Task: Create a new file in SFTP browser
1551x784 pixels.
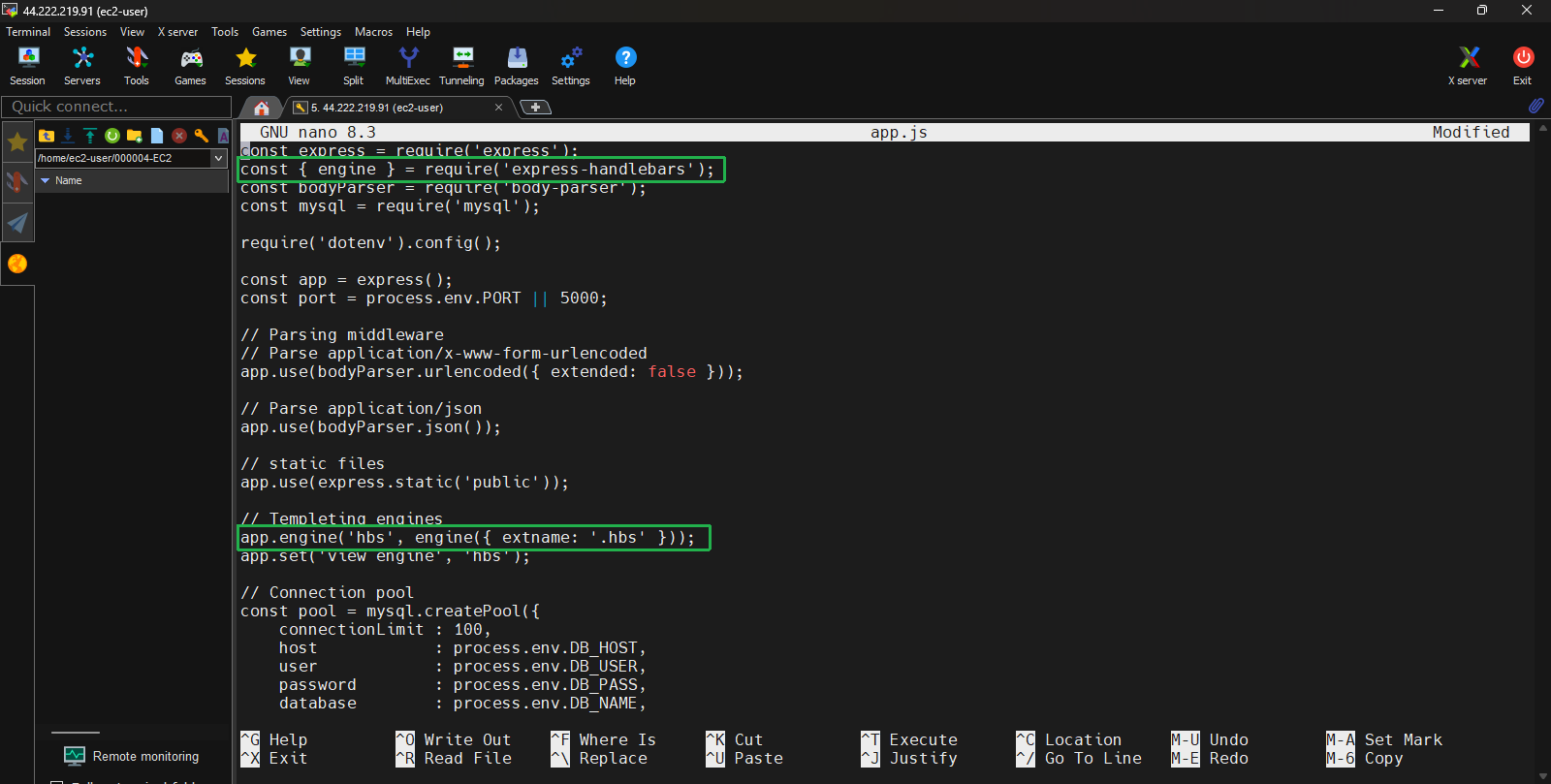Action: tap(157, 136)
